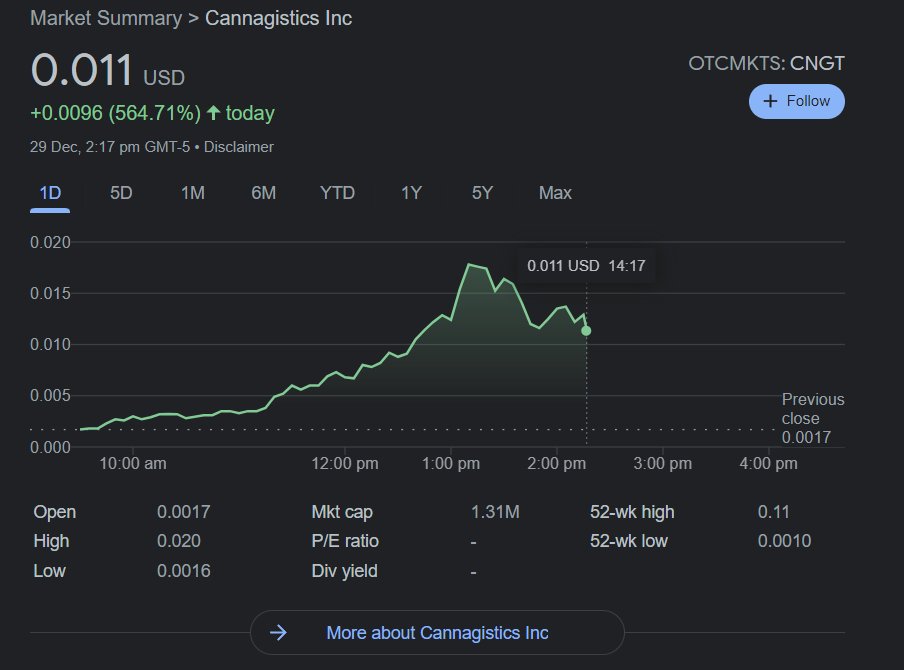
Task: Open the Cannagistics Inc title link
Action: 278,18
